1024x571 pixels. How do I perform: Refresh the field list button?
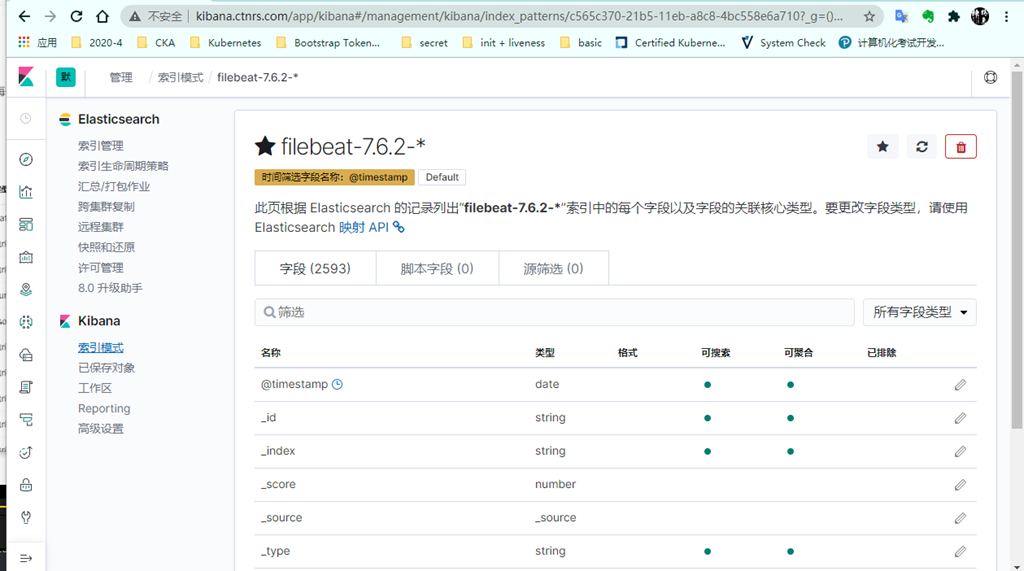point(921,146)
